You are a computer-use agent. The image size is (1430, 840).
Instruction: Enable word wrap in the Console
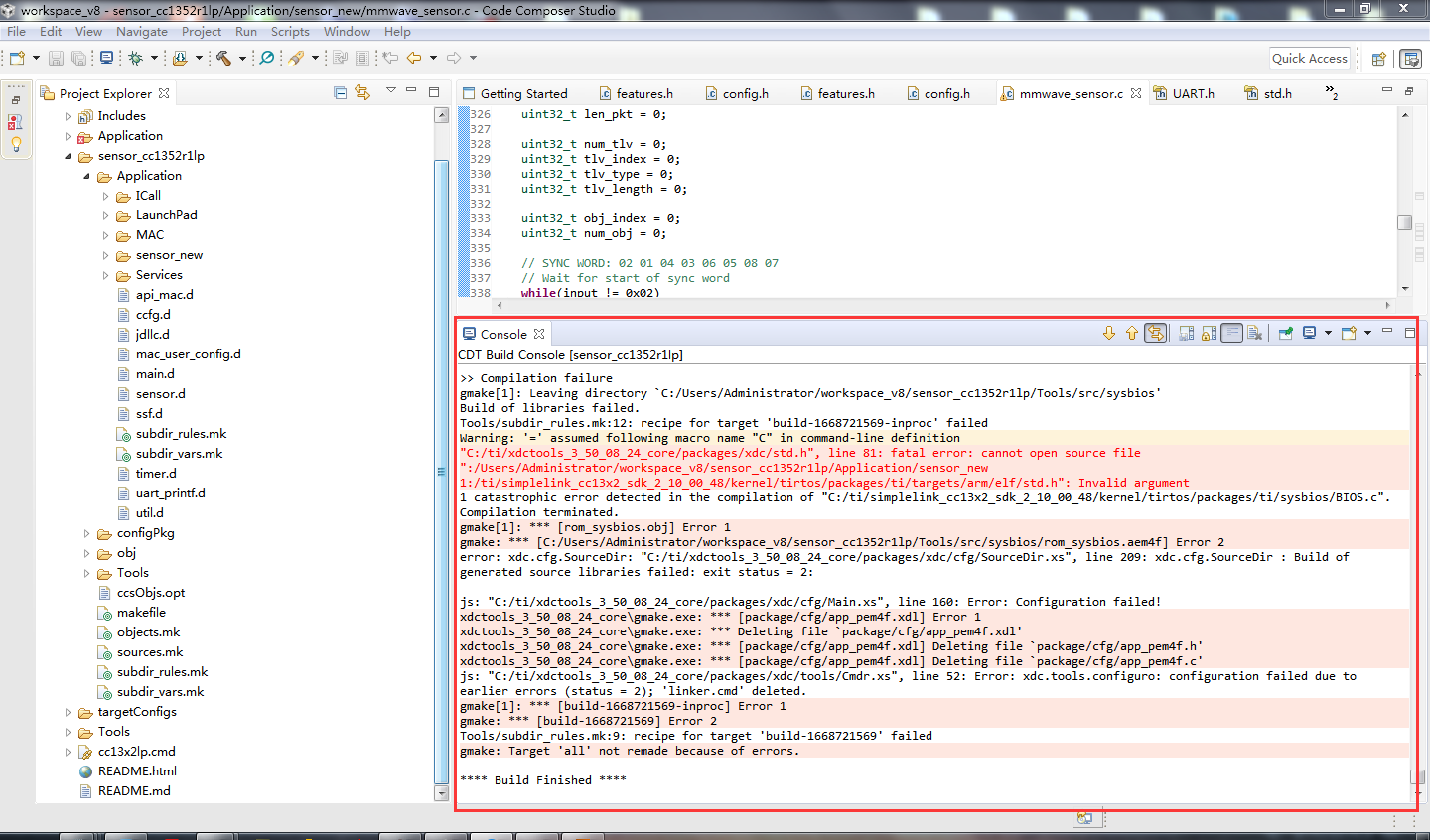point(1230,333)
